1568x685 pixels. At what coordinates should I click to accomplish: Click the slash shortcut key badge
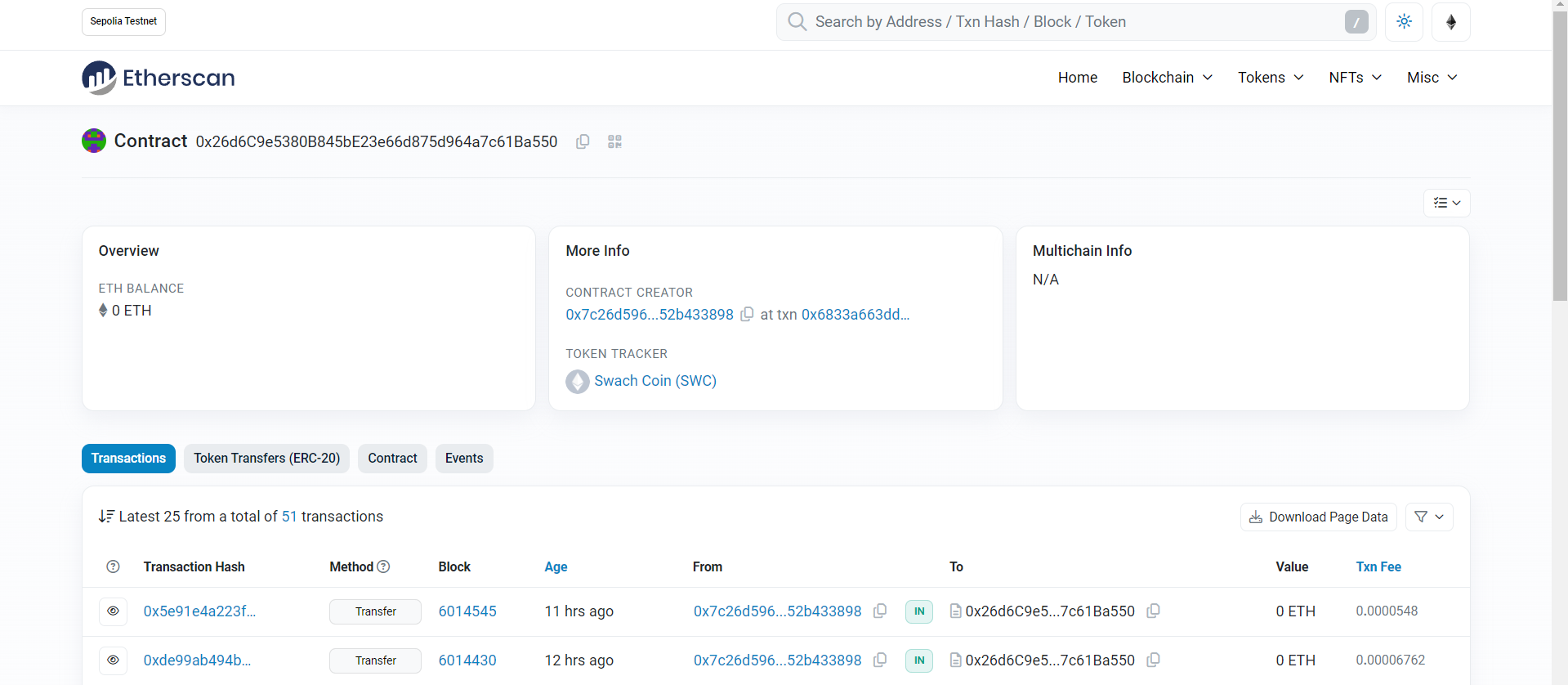tap(1356, 22)
